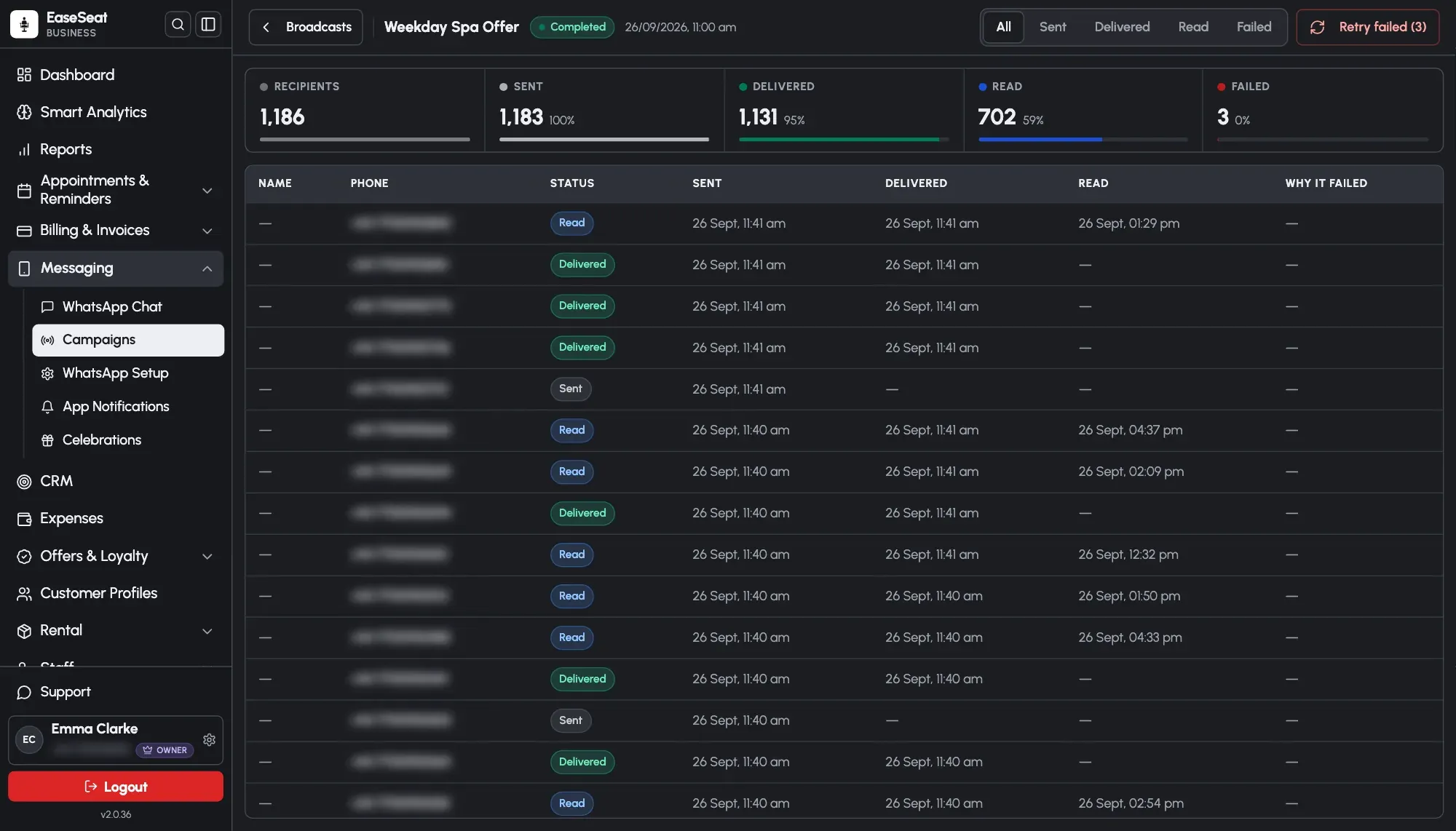Click the CRM target icon
This screenshot has width=1456, height=831.
[24, 482]
